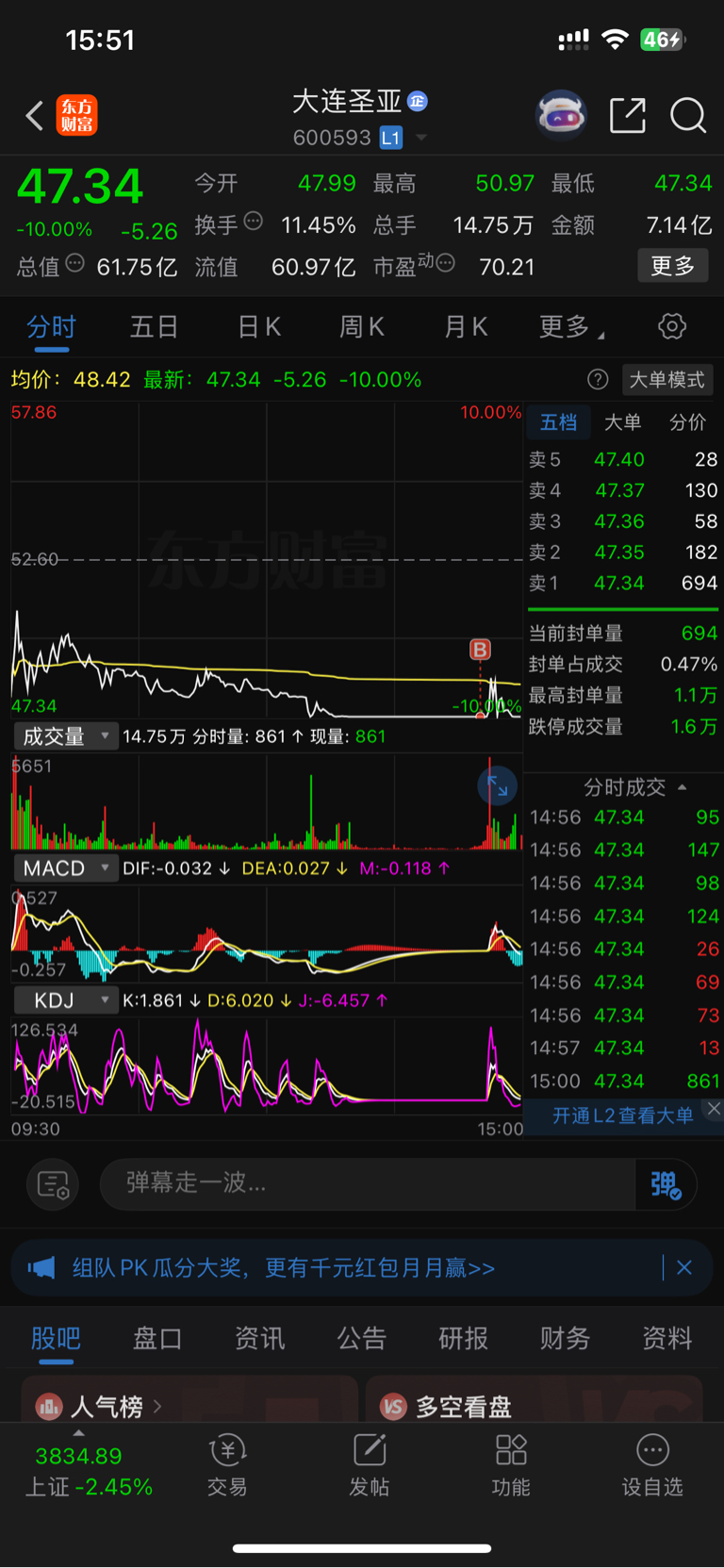The image size is (724, 1568).
Task: Tap 卖5 price 47.40 row
Action: click(623, 459)
